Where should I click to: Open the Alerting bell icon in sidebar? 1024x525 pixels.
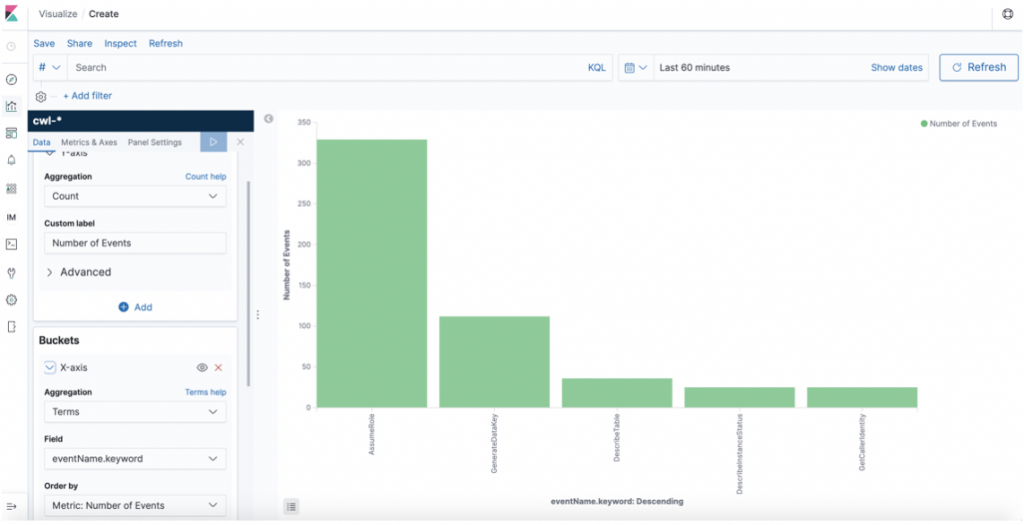pos(11,161)
